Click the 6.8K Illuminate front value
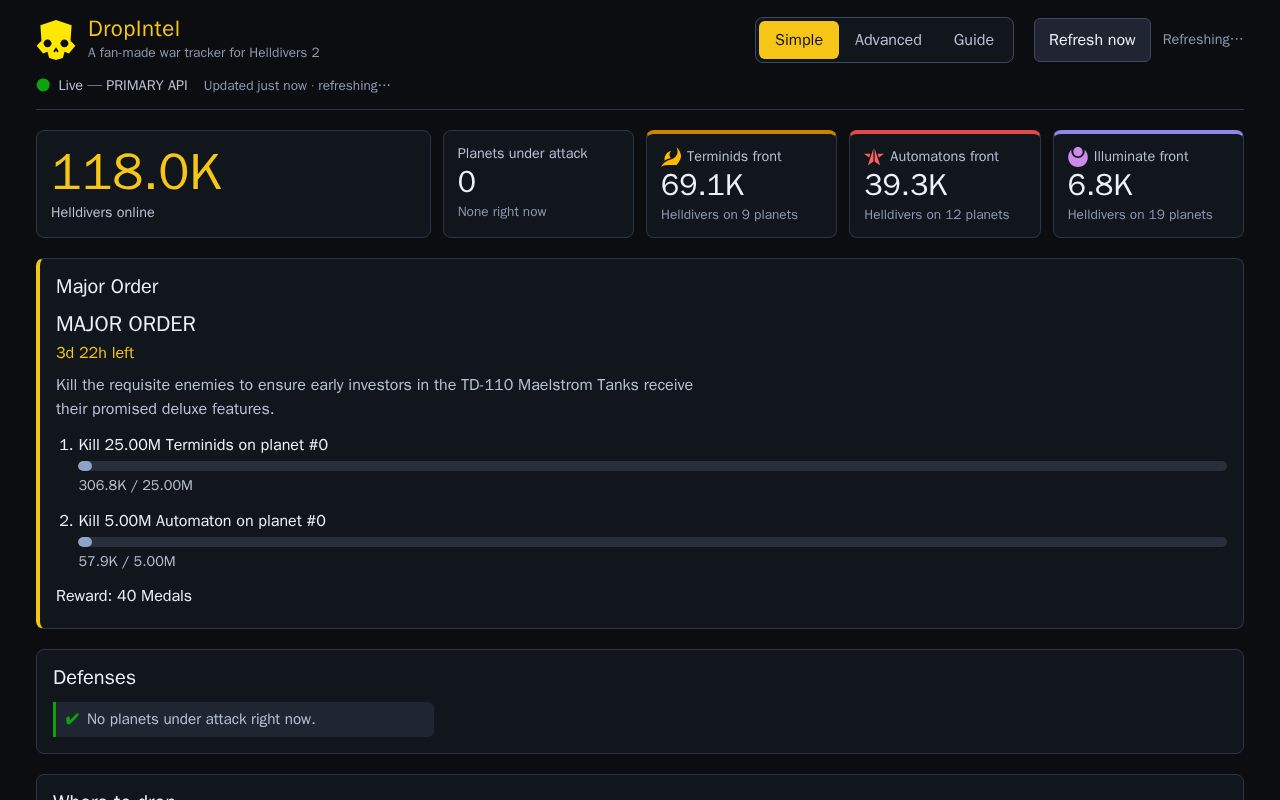Screen dimensions: 1280x800 (x=1100, y=185)
